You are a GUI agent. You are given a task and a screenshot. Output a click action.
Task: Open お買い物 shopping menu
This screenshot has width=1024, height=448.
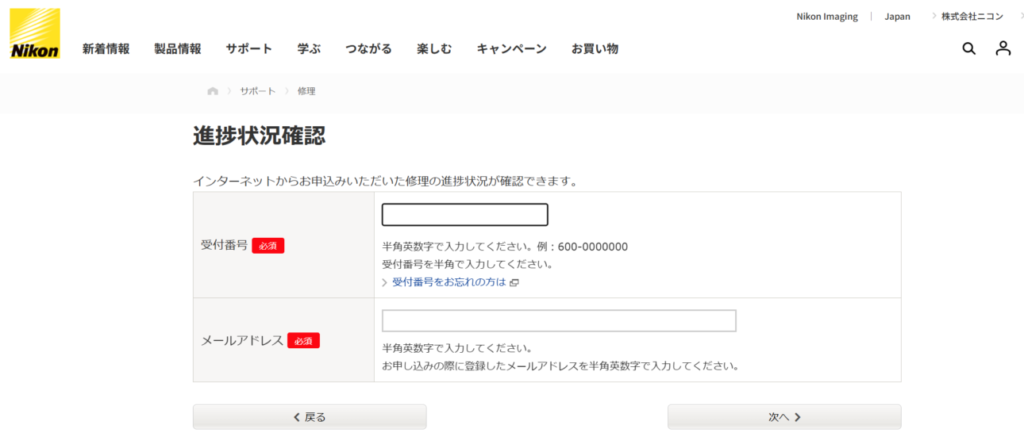(x=595, y=48)
